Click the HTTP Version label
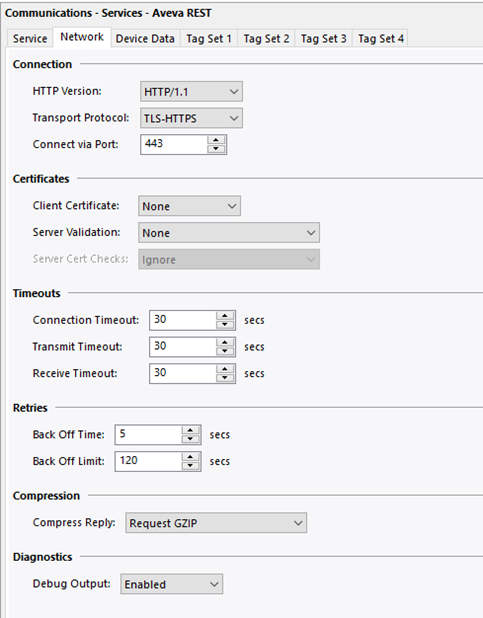Image resolution: width=483 pixels, height=618 pixels. pos(67,91)
